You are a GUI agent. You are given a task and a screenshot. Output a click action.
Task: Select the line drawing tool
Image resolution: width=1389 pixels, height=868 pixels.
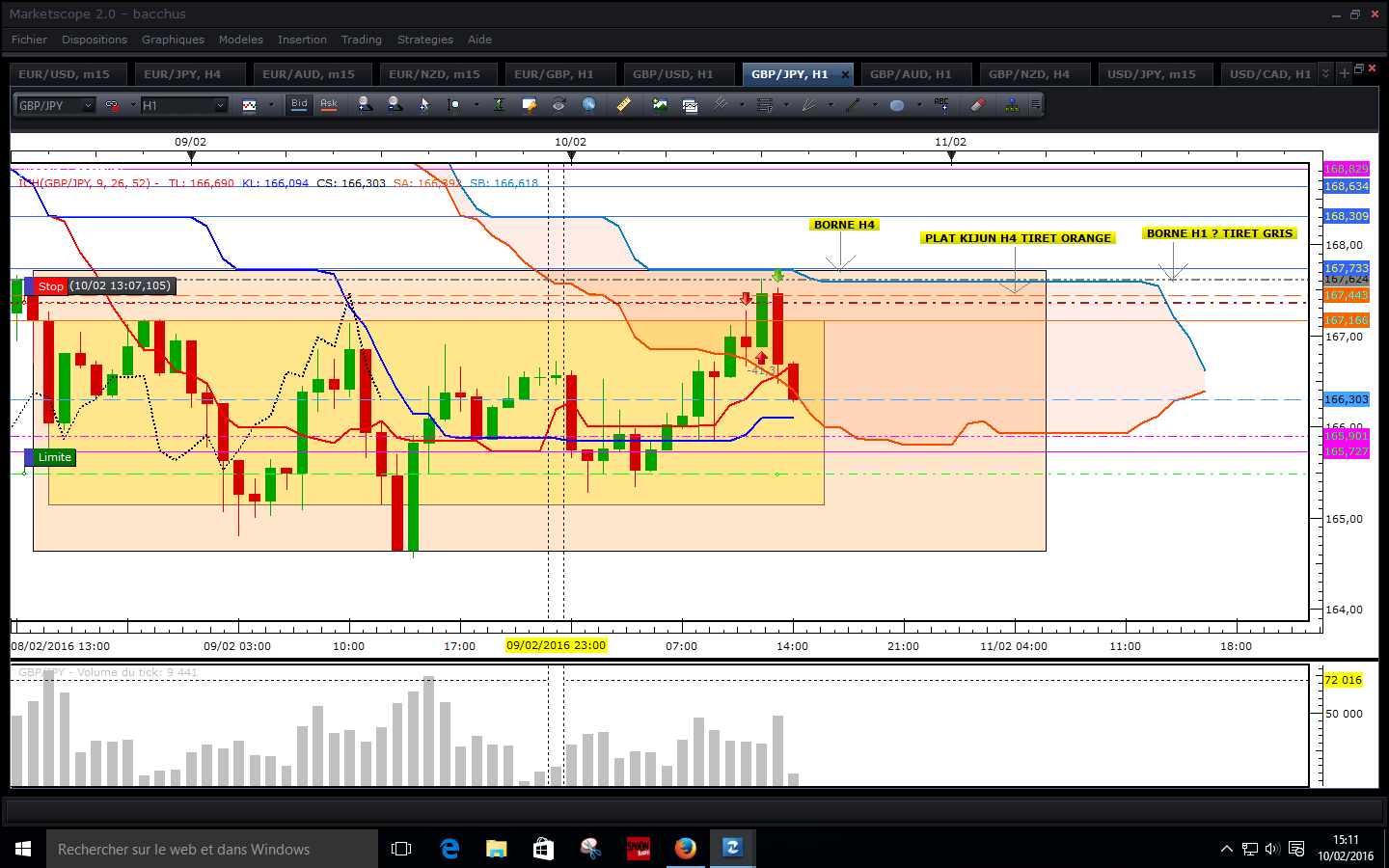(853, 104)
